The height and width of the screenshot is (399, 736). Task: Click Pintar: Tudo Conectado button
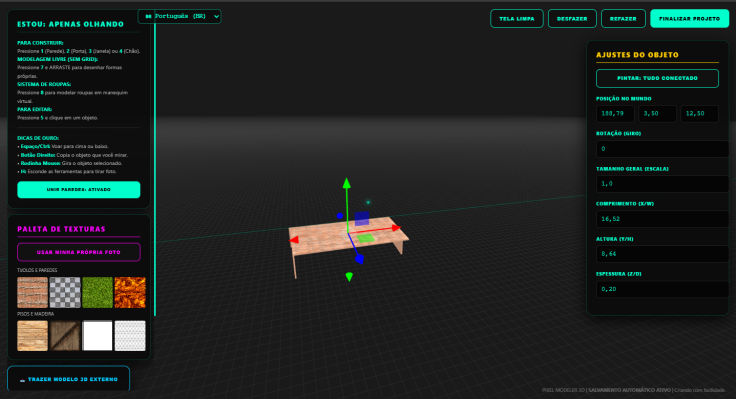pos(657,78)
